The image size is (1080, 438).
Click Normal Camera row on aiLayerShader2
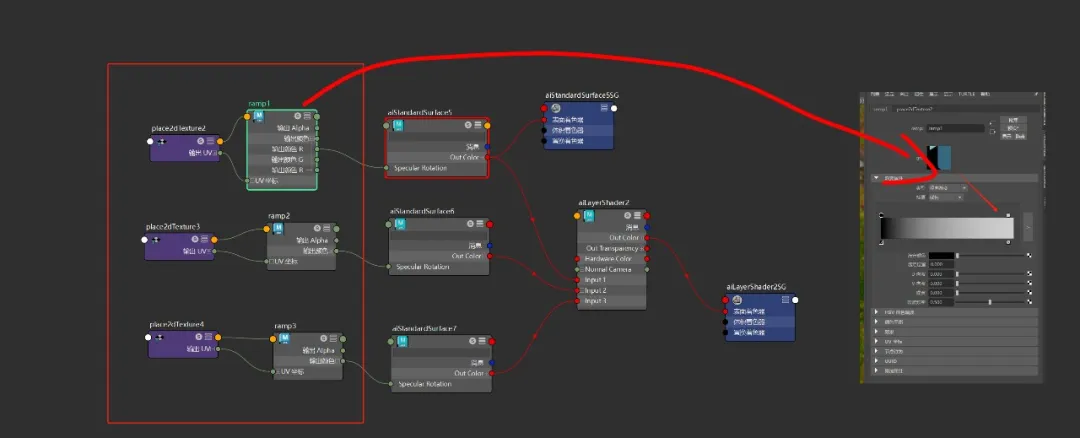click(x=612, y=269)
